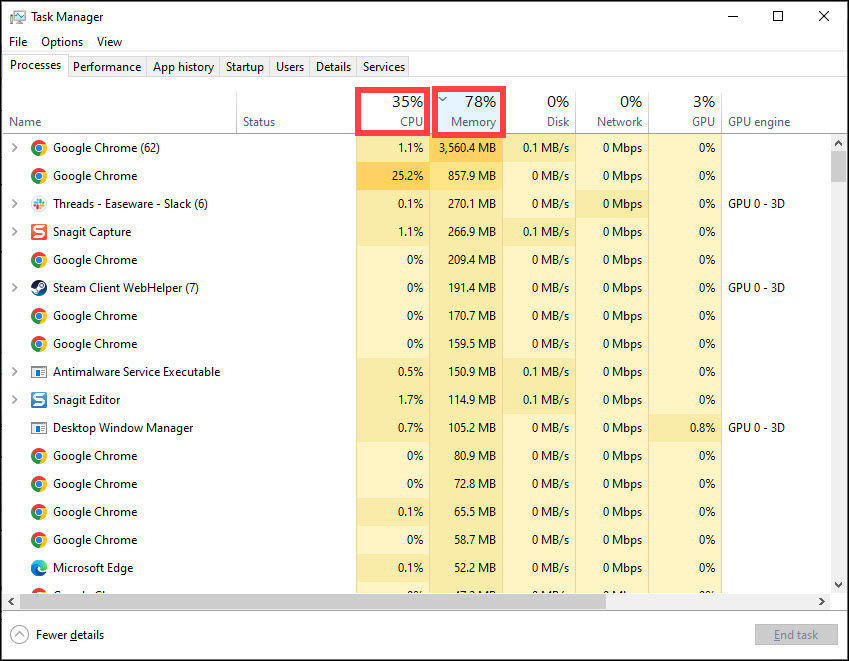
Task: Sort processes by the Memory column
Action: tap(469, 110)
